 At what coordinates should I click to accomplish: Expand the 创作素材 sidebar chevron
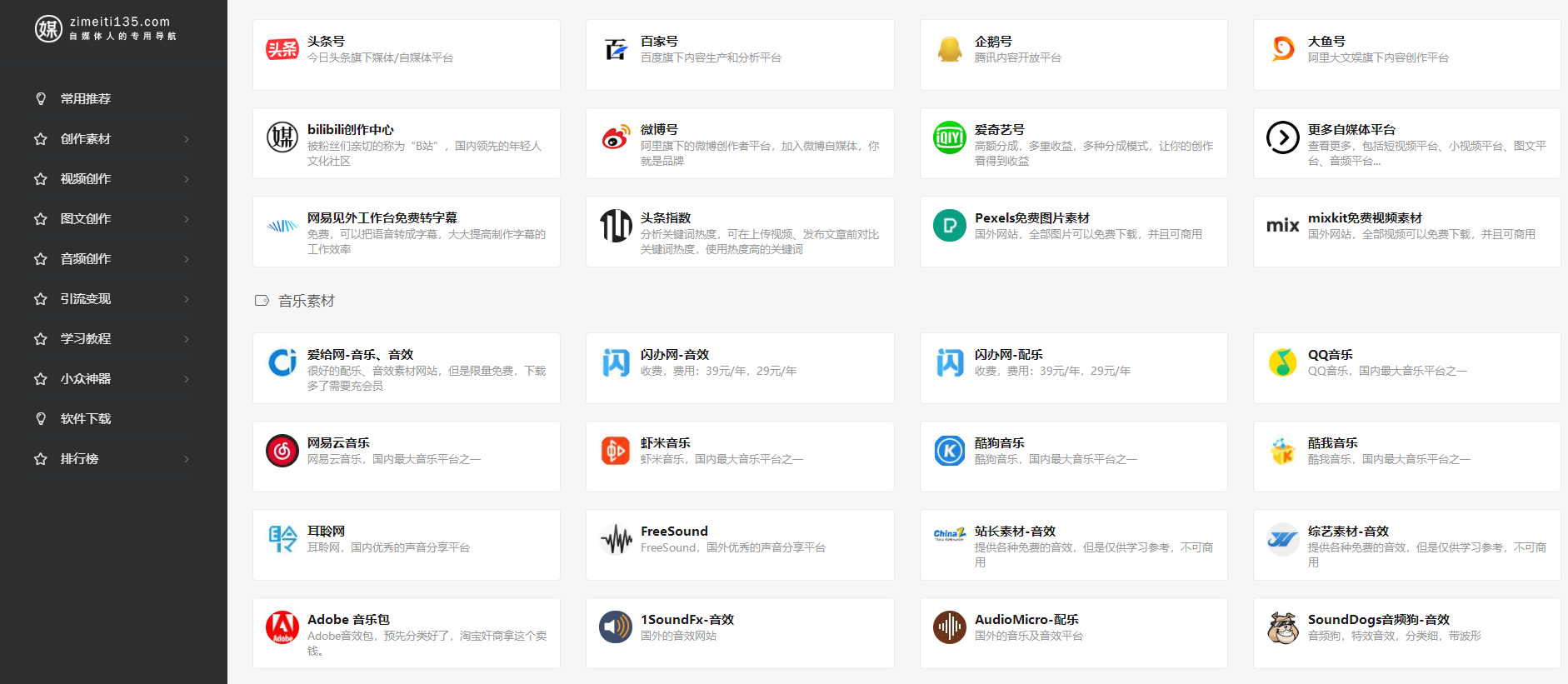[187, 139]
